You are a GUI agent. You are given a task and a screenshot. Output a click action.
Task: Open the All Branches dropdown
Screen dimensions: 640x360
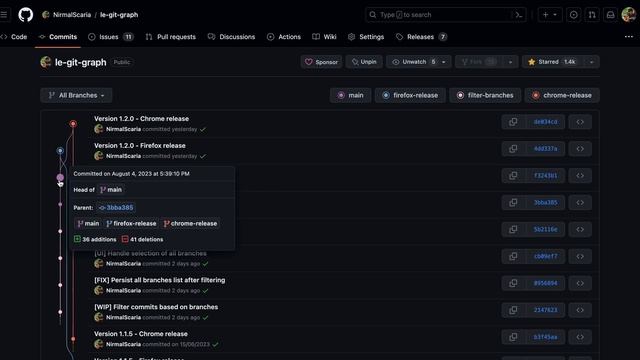[x=76, y=95]
